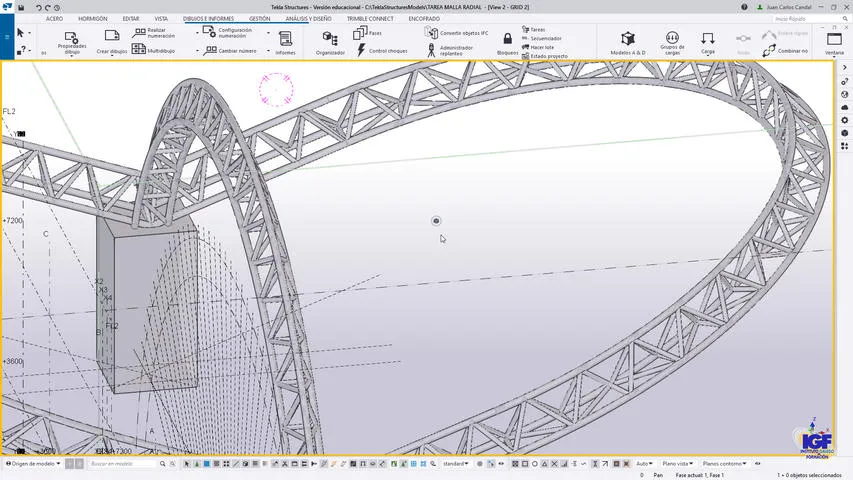
Task: Open cloud icon in side pane
Action: click(x=844, y=107)
